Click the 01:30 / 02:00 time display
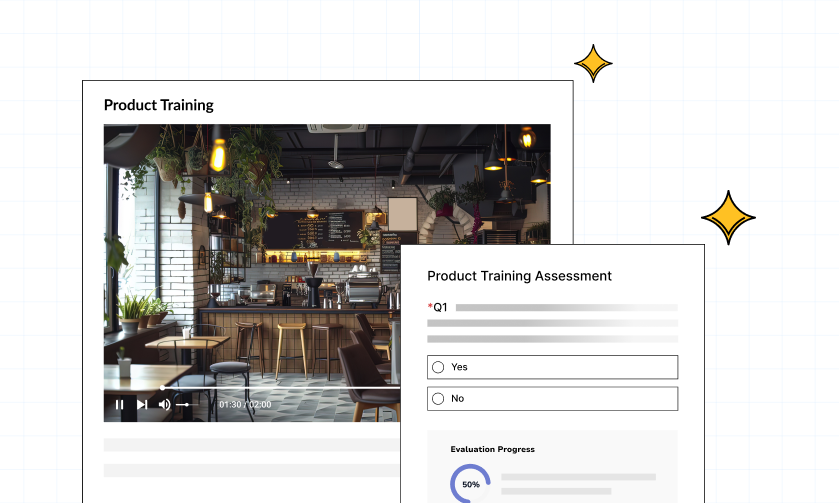The height and width of the screenshot is (503, 839). click(x=245, y=405)
